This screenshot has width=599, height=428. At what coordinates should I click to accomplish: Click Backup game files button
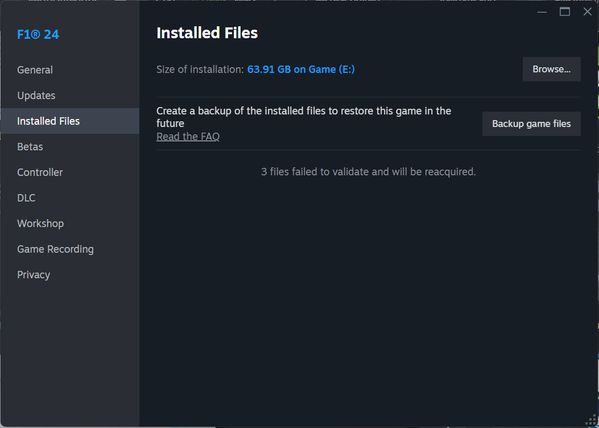(531, 124)
